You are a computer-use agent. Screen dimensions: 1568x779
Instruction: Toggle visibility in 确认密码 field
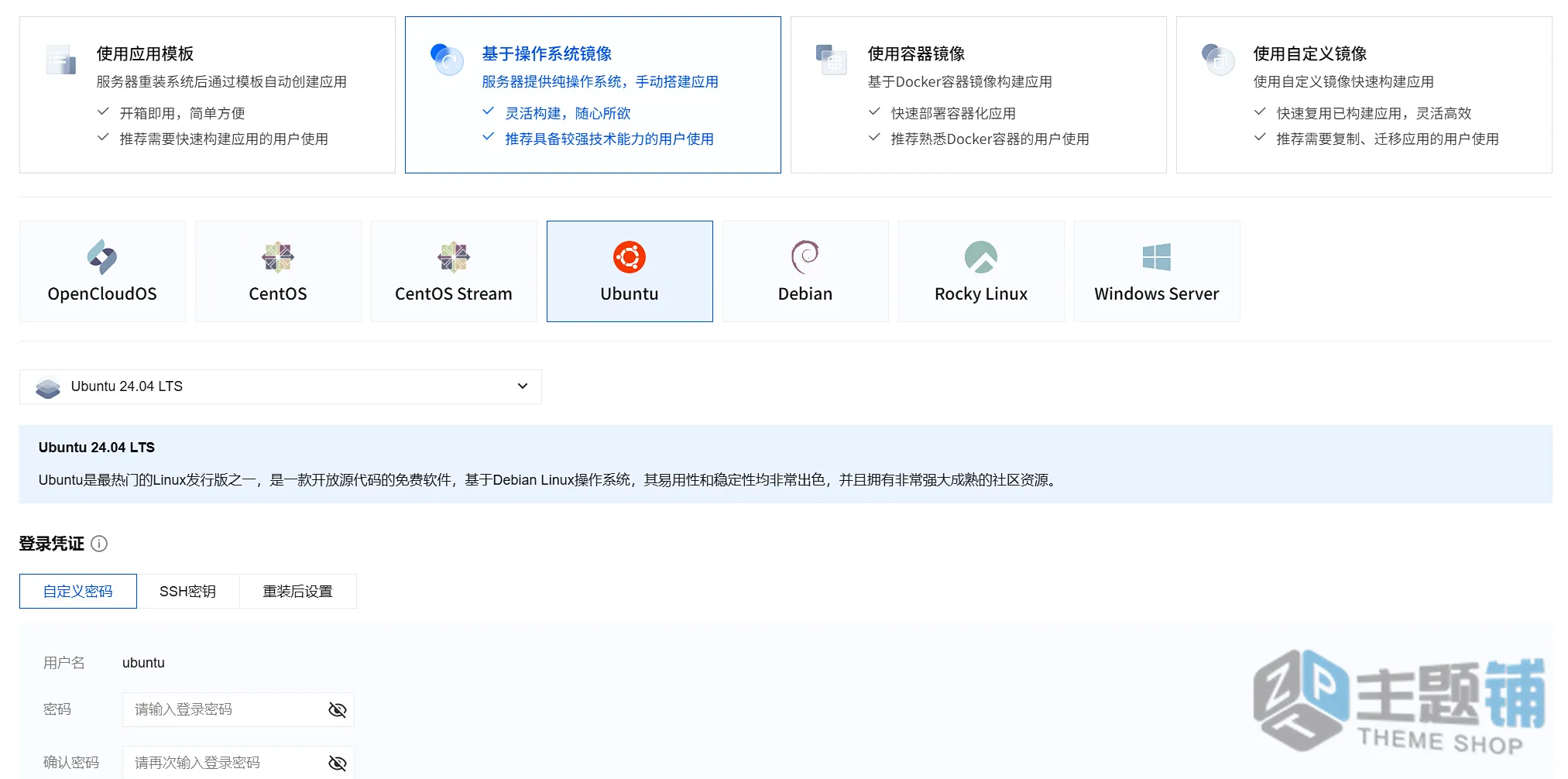coord(338,764)
